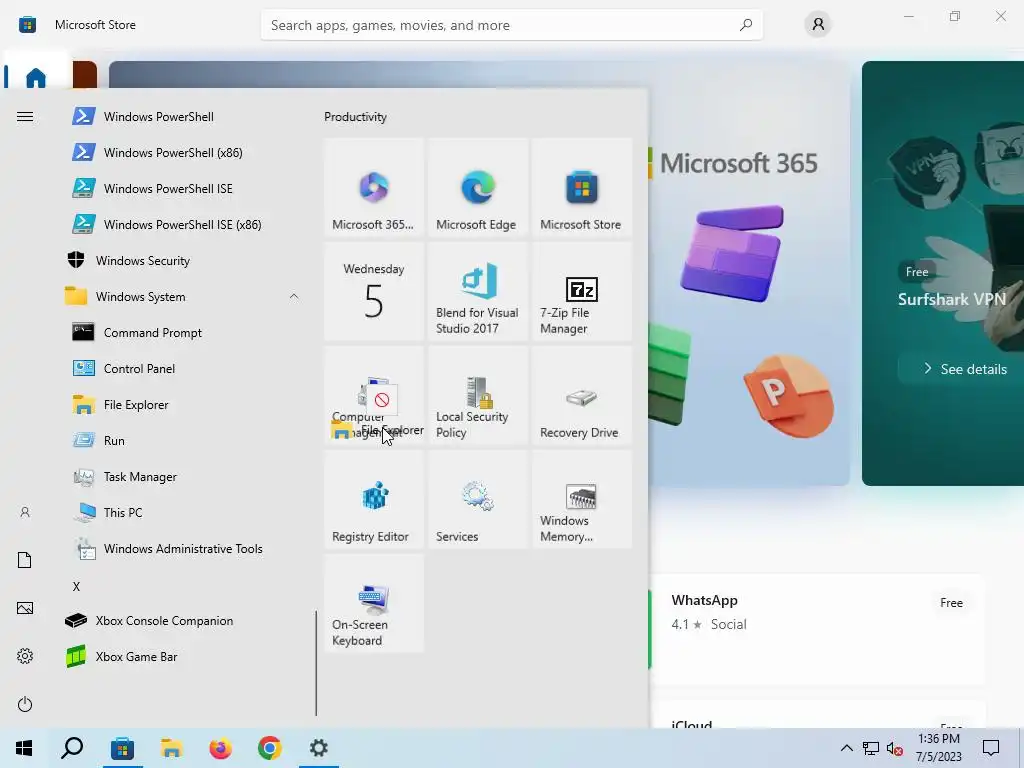Open Windows Administrative Tools
This screenshot has width=1024, height=768.
click(x=183, y=549)
